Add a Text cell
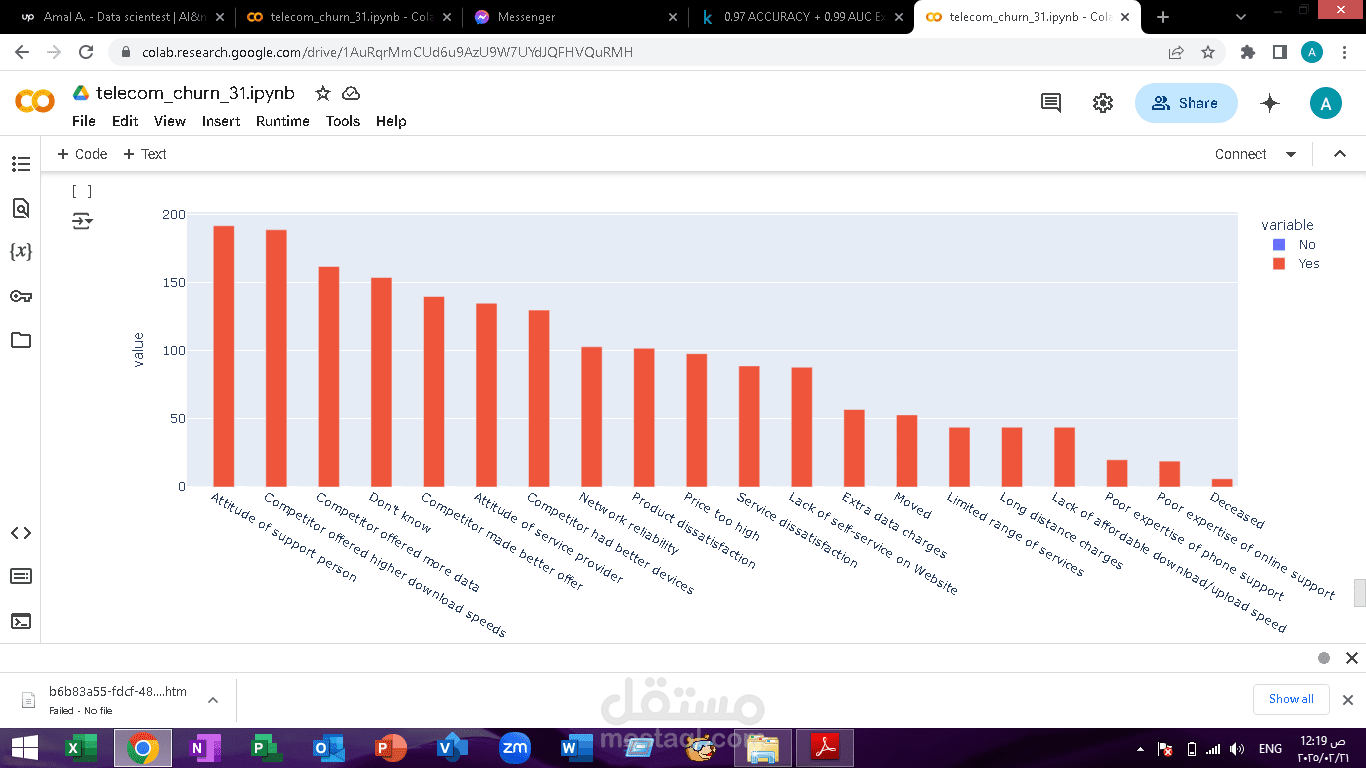1366x768 pixels. tap(145, 154)
